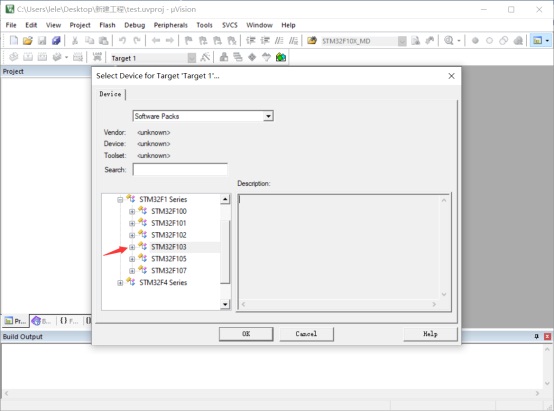554x411 pixels.
Task: Open the Project menu
Action: (x=80, y=25)
